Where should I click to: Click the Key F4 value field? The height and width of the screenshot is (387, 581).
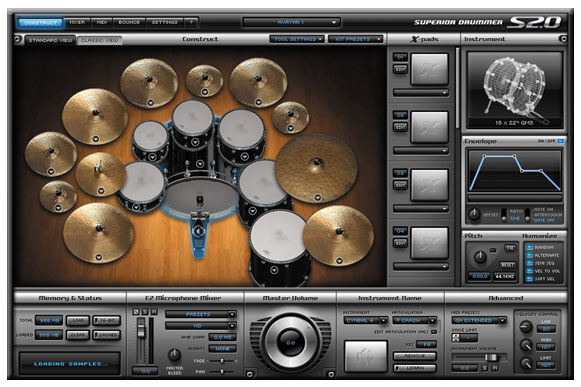point(426,344)
